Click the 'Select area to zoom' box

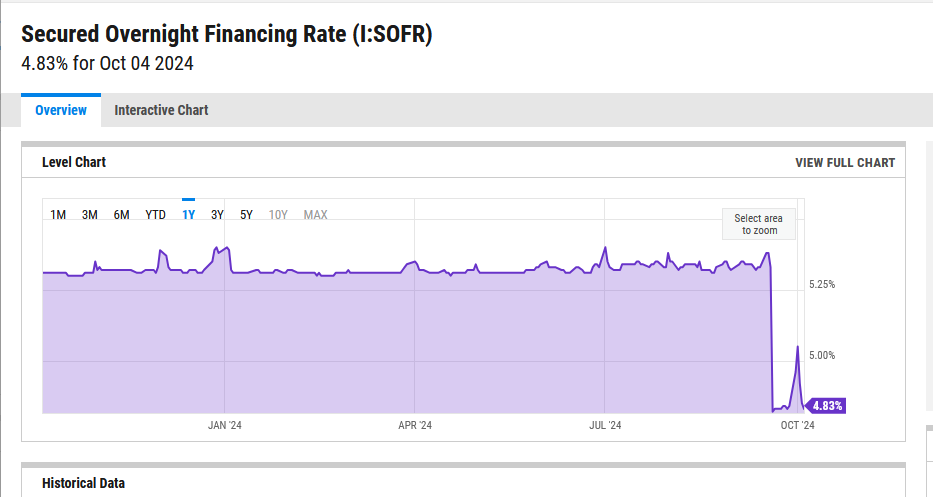(x=759, y=224)
